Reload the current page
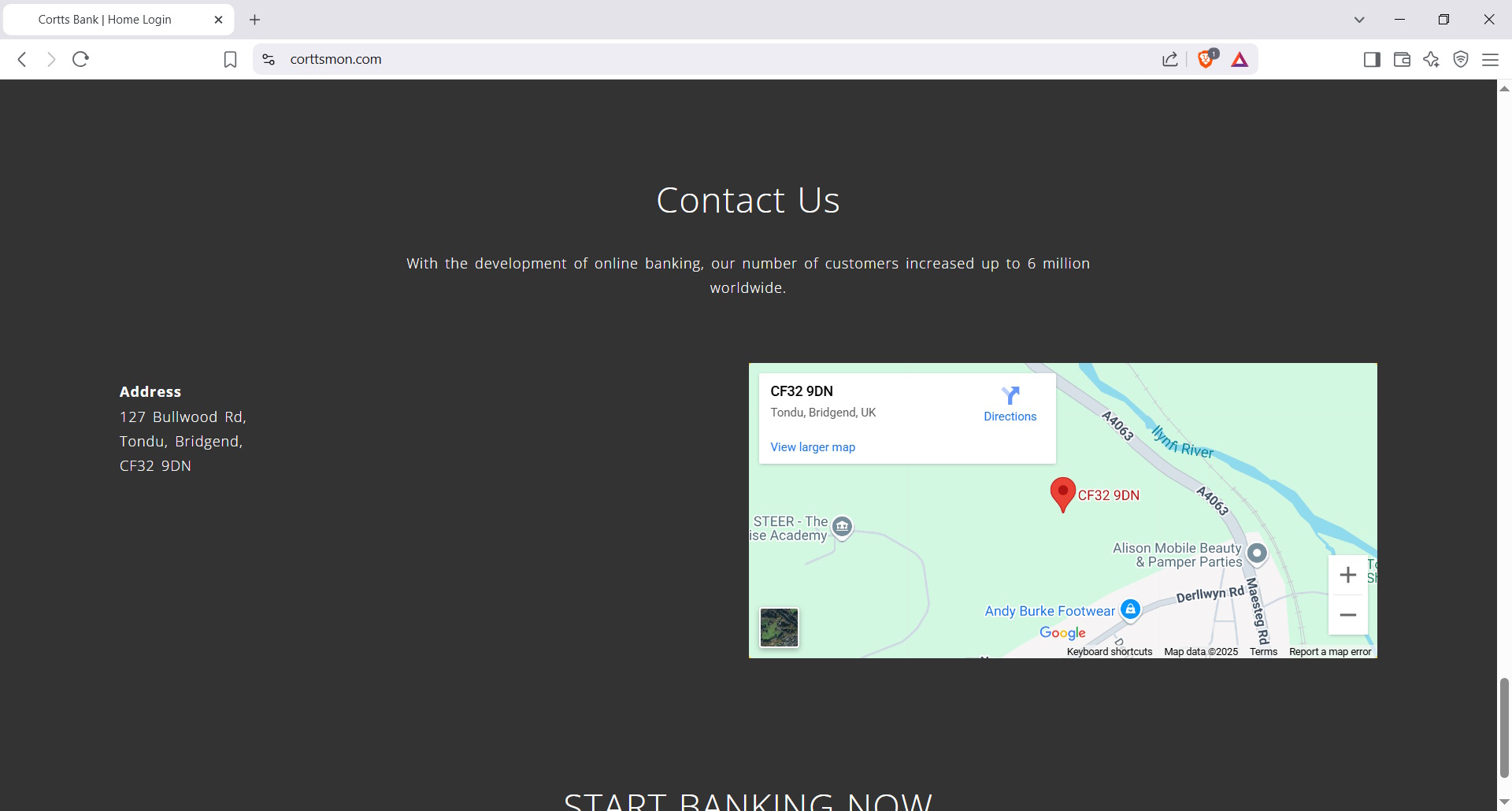This screenshot has height=811, width=1512. 80,59
